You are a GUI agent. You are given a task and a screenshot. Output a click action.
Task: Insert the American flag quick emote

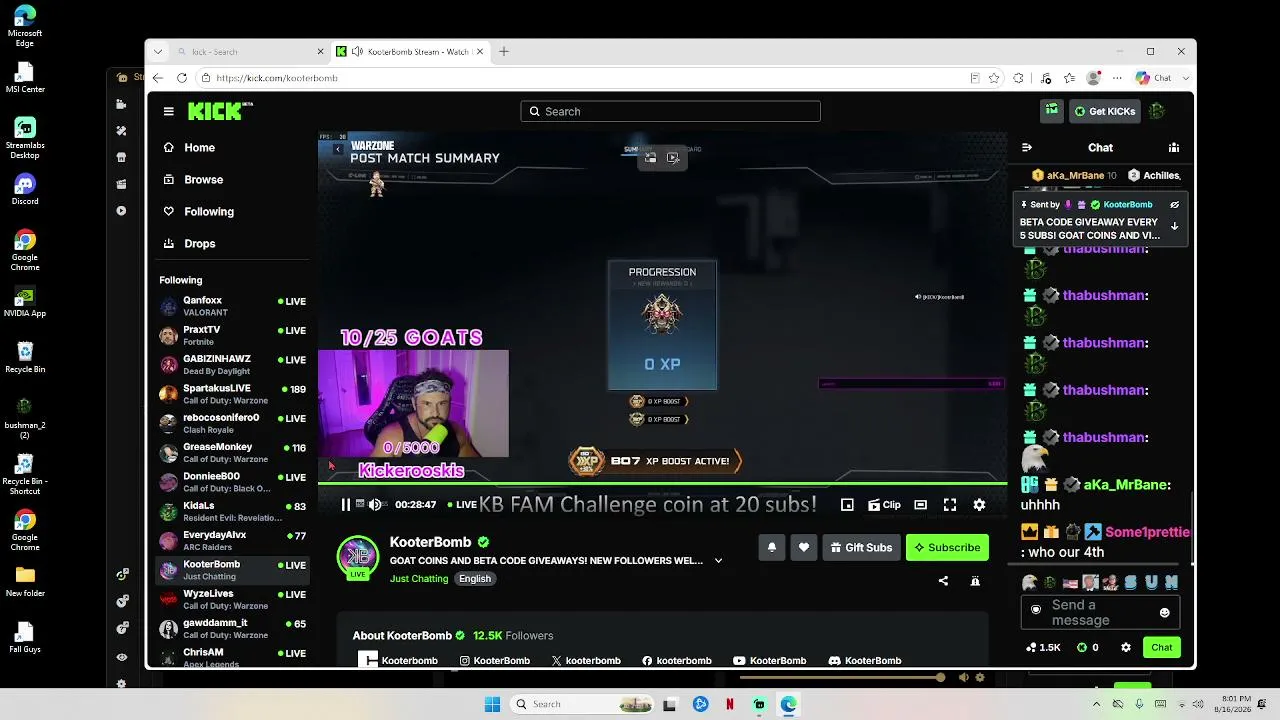click(1070, 582)
